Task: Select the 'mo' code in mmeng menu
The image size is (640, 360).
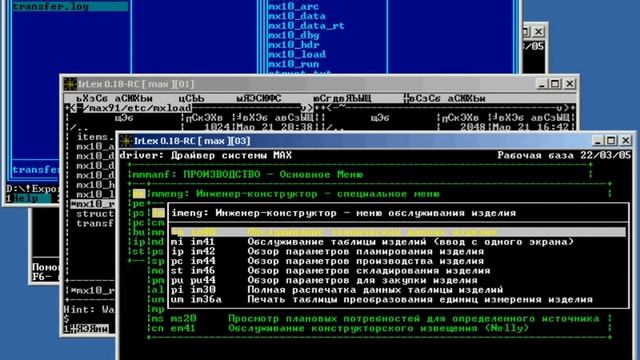Action: click(x=158, y=271)
